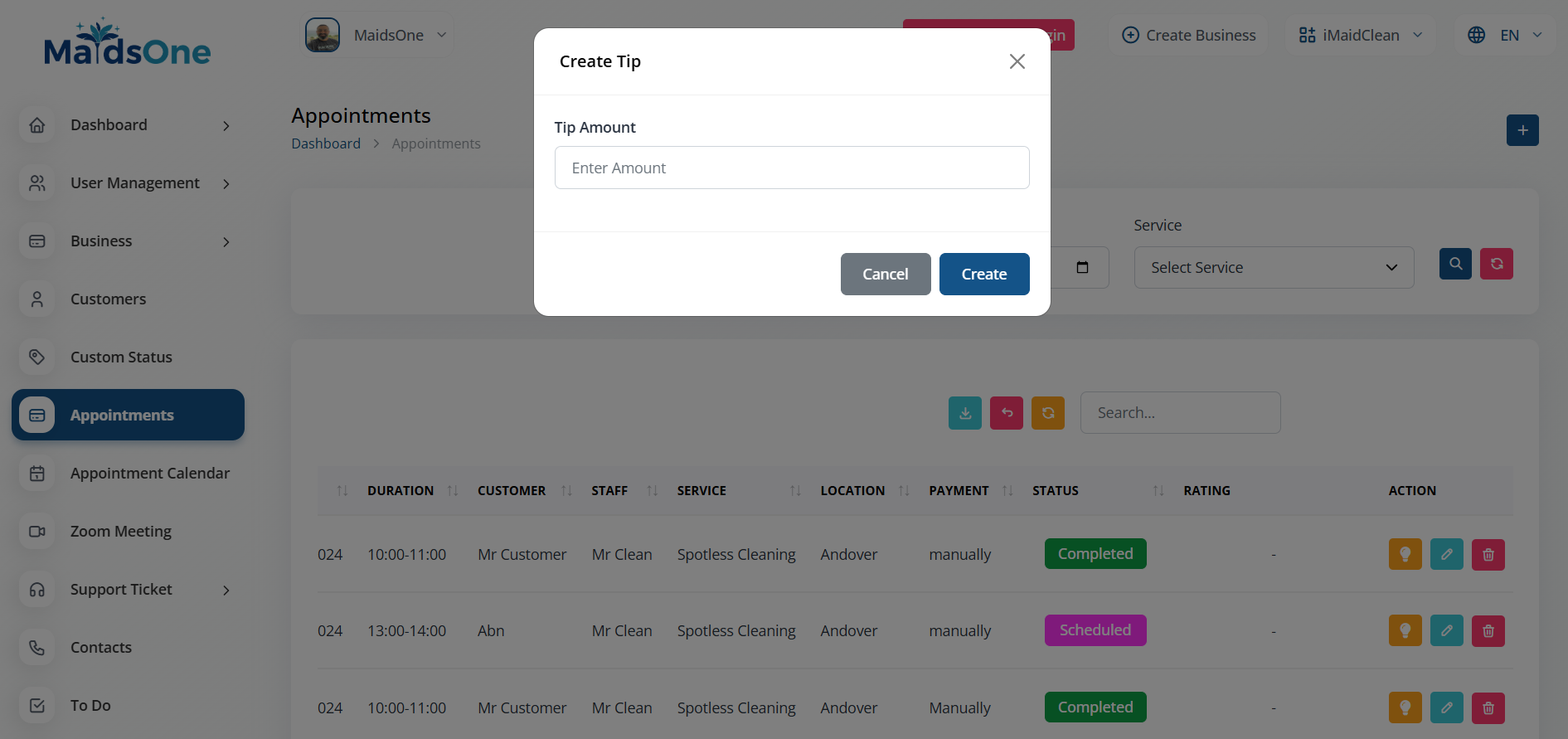Image resolution: width=1568 pixels, height=739 pixels.
Task: Focus the Tip Amount input field
Action: point(792,168)
